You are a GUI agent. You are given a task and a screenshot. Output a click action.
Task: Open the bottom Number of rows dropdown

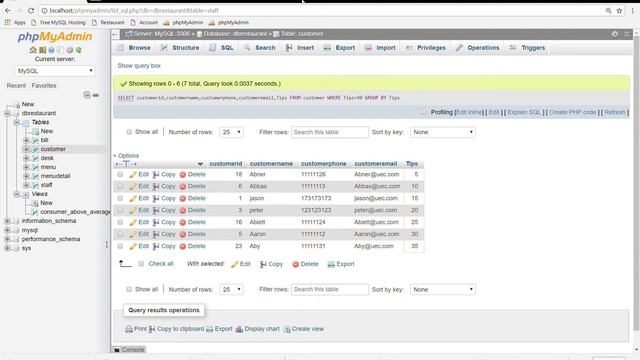click(231, 289)
